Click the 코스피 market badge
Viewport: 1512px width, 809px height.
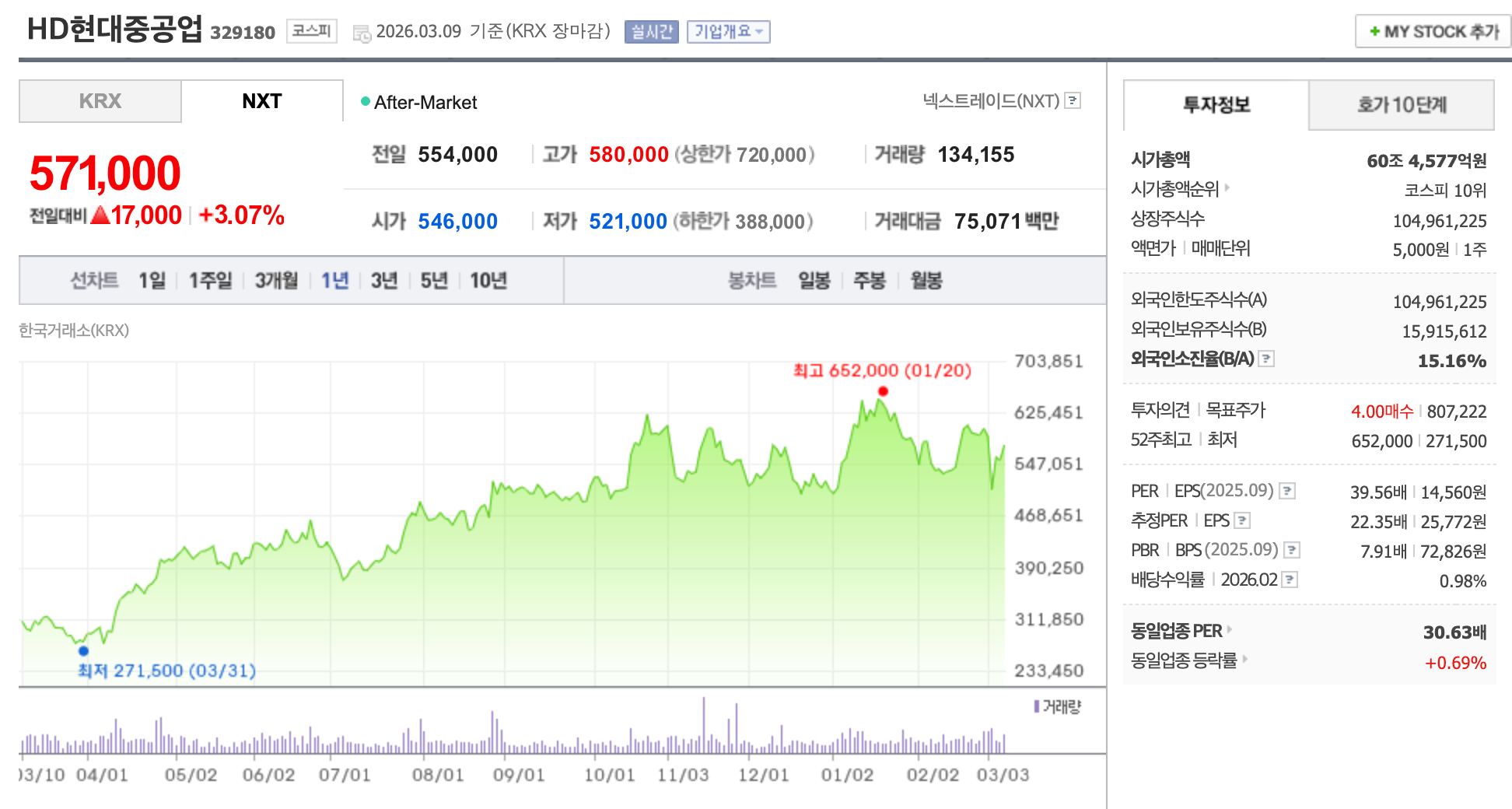point(312,31)
